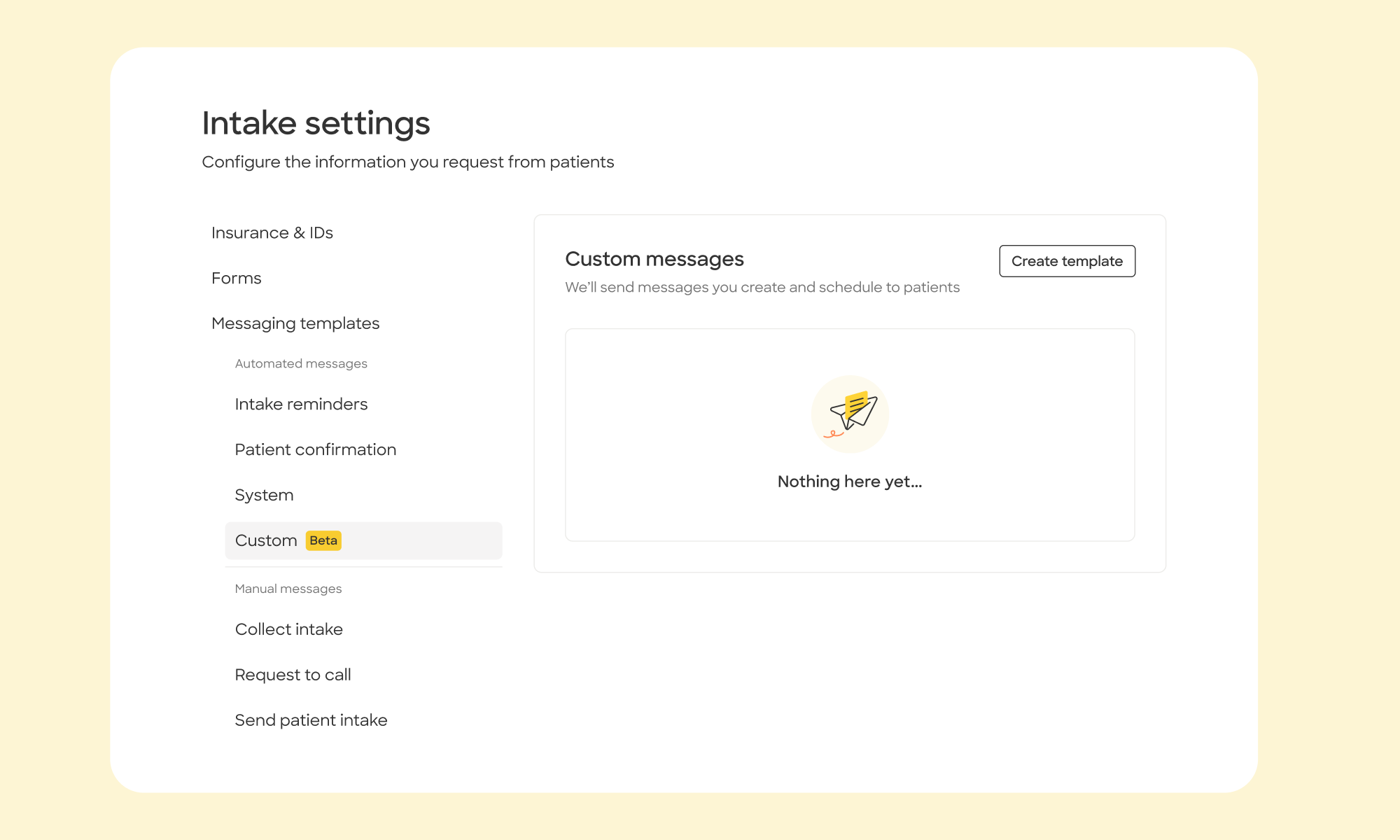1400x840 pixels.
Task: Open Collect intake manual message
Action: 289,629
